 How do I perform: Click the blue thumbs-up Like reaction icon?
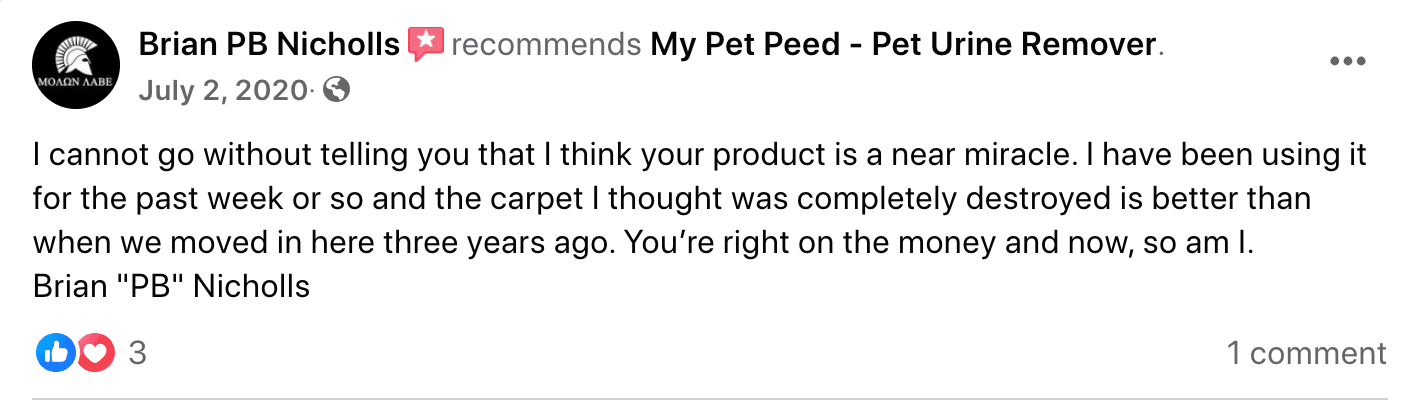pos(55,353)
